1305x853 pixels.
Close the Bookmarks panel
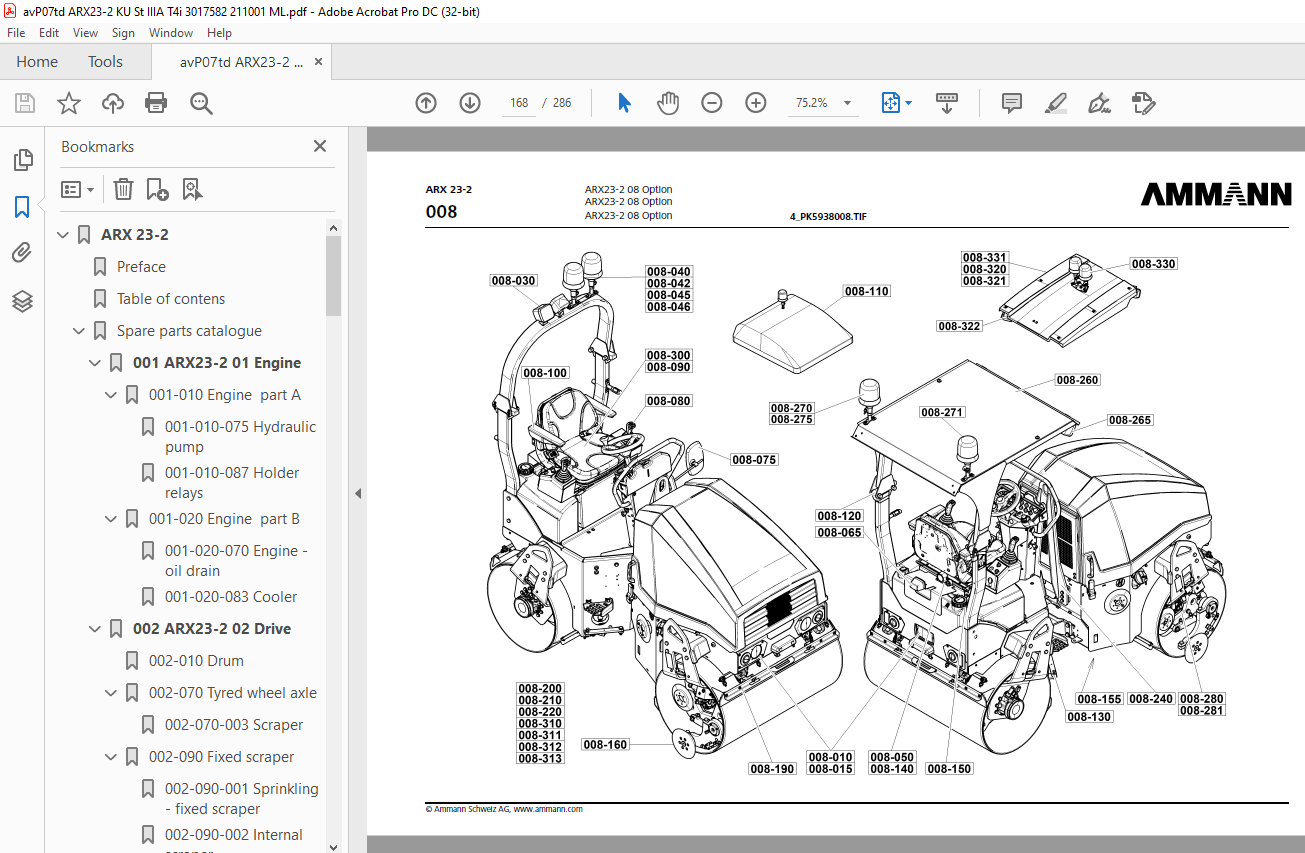coord(320,146)
